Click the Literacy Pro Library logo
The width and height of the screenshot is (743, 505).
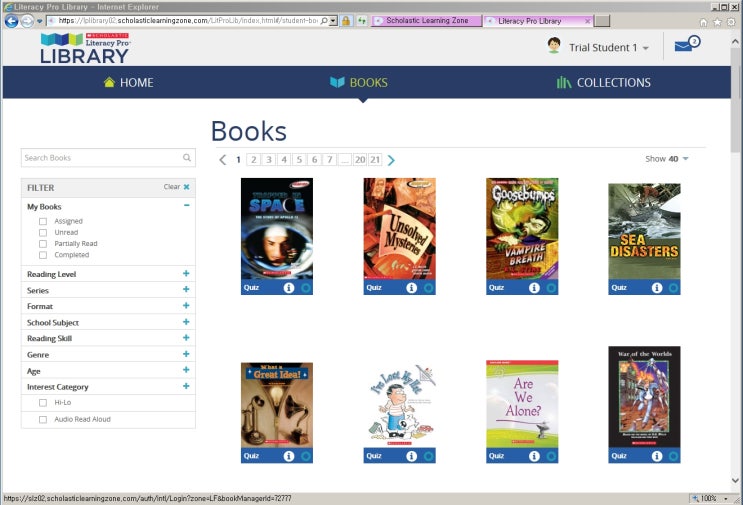tap(85, 48)
